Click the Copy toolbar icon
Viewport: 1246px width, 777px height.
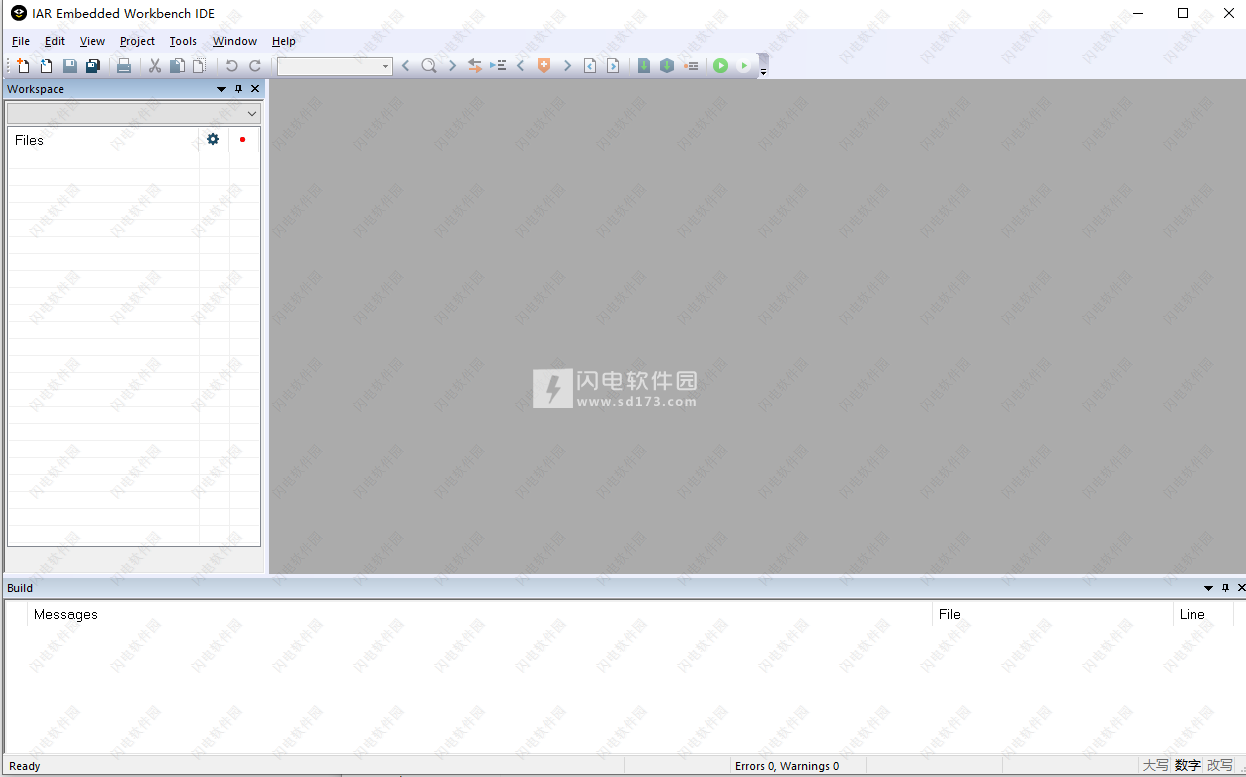tap(177, 66)
